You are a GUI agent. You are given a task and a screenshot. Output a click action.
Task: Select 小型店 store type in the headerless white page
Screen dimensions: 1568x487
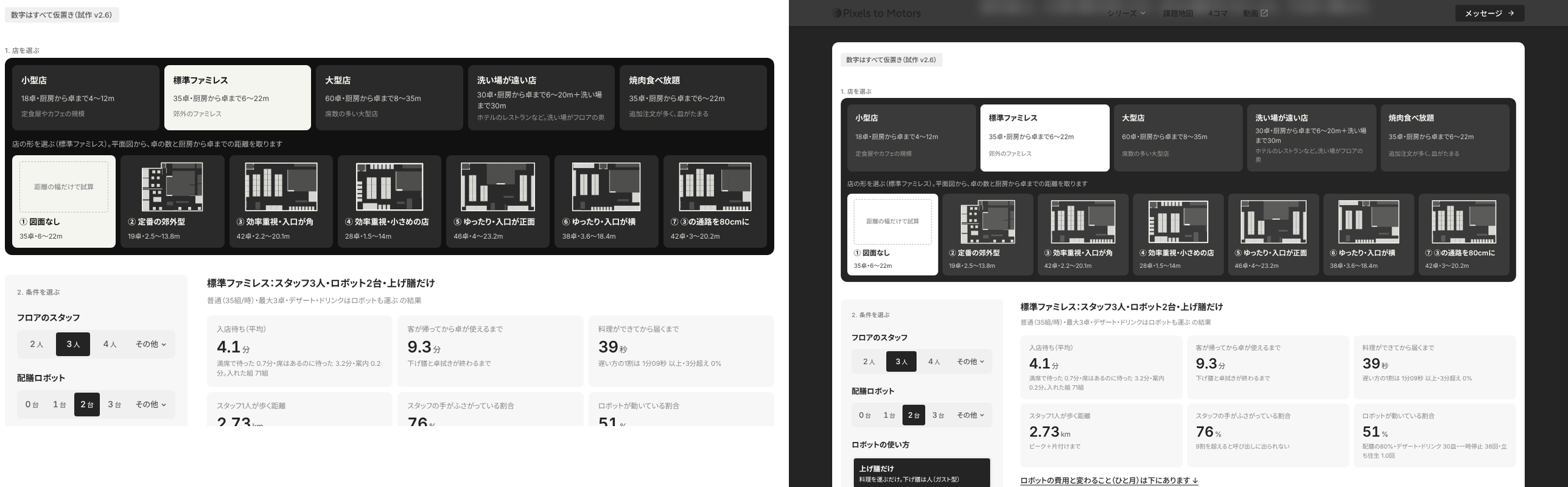pyautogui.click(x=86, y=97)
